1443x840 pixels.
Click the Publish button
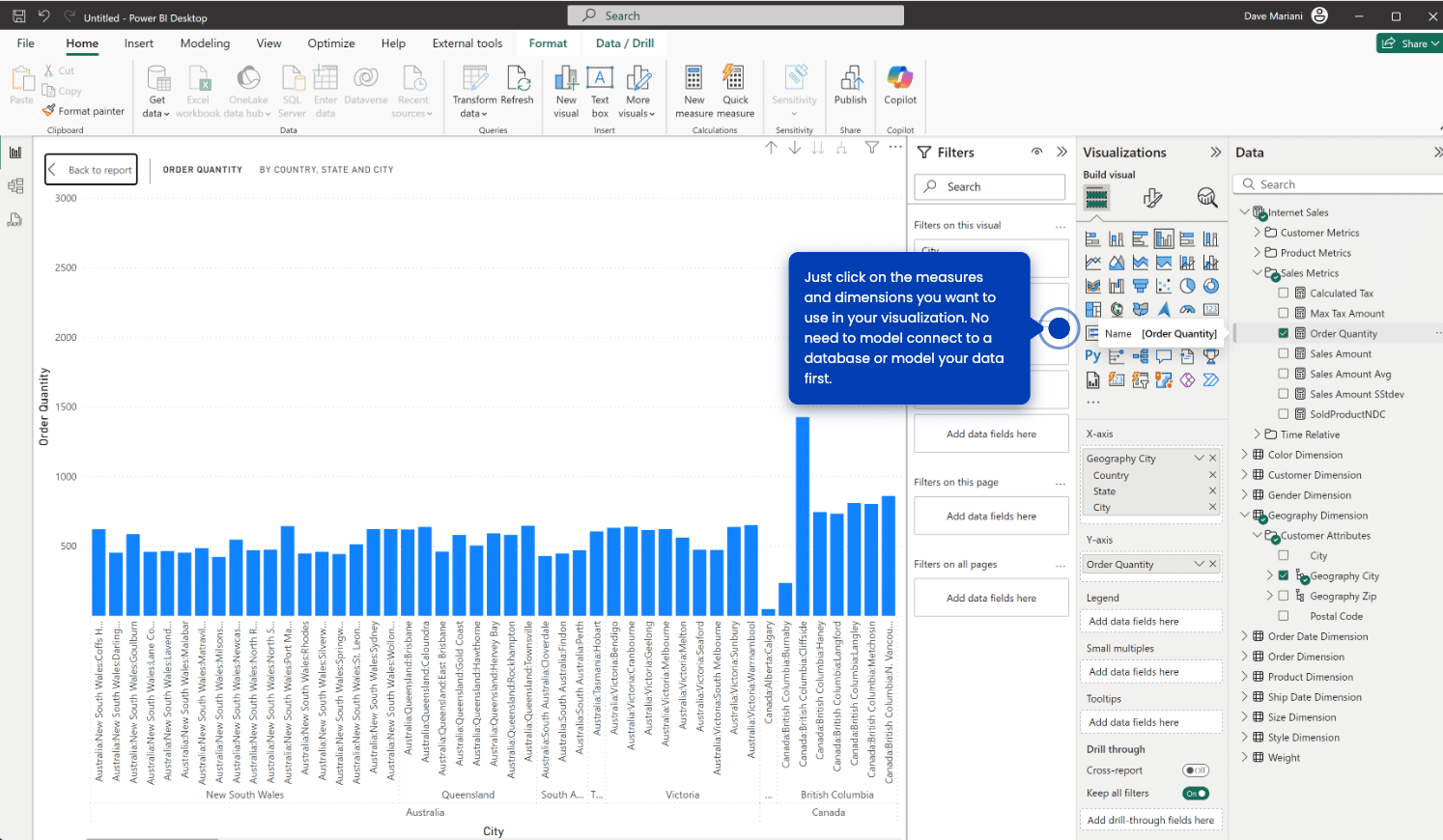click(850, 86)
